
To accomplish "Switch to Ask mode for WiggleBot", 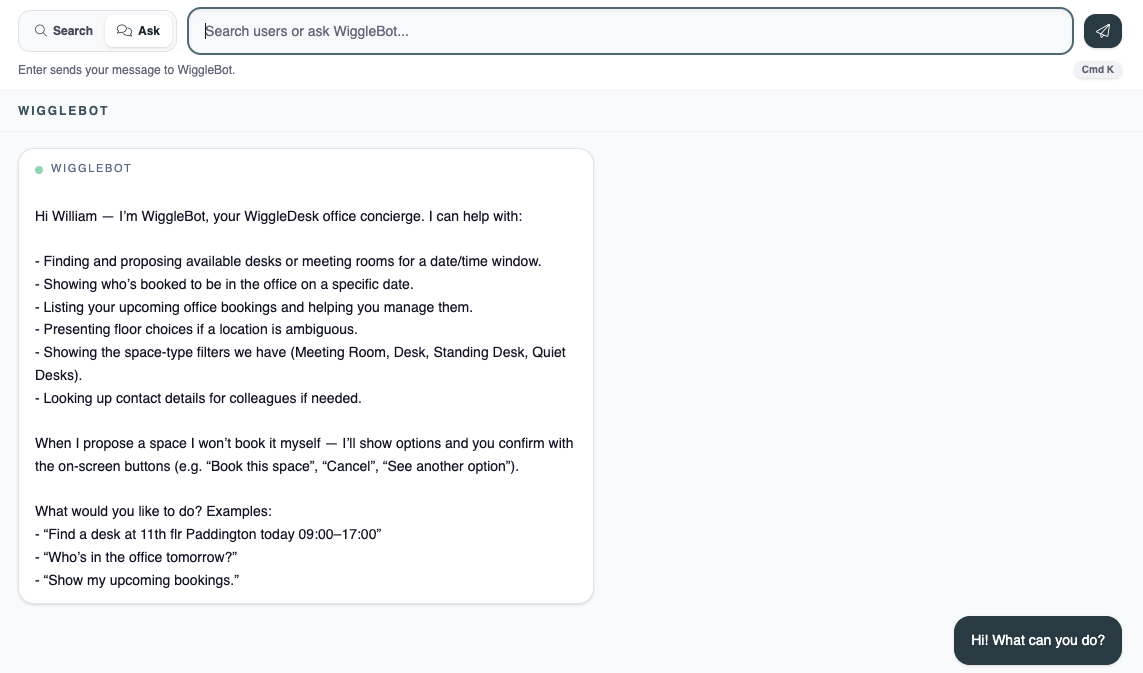I will (138, 31).
